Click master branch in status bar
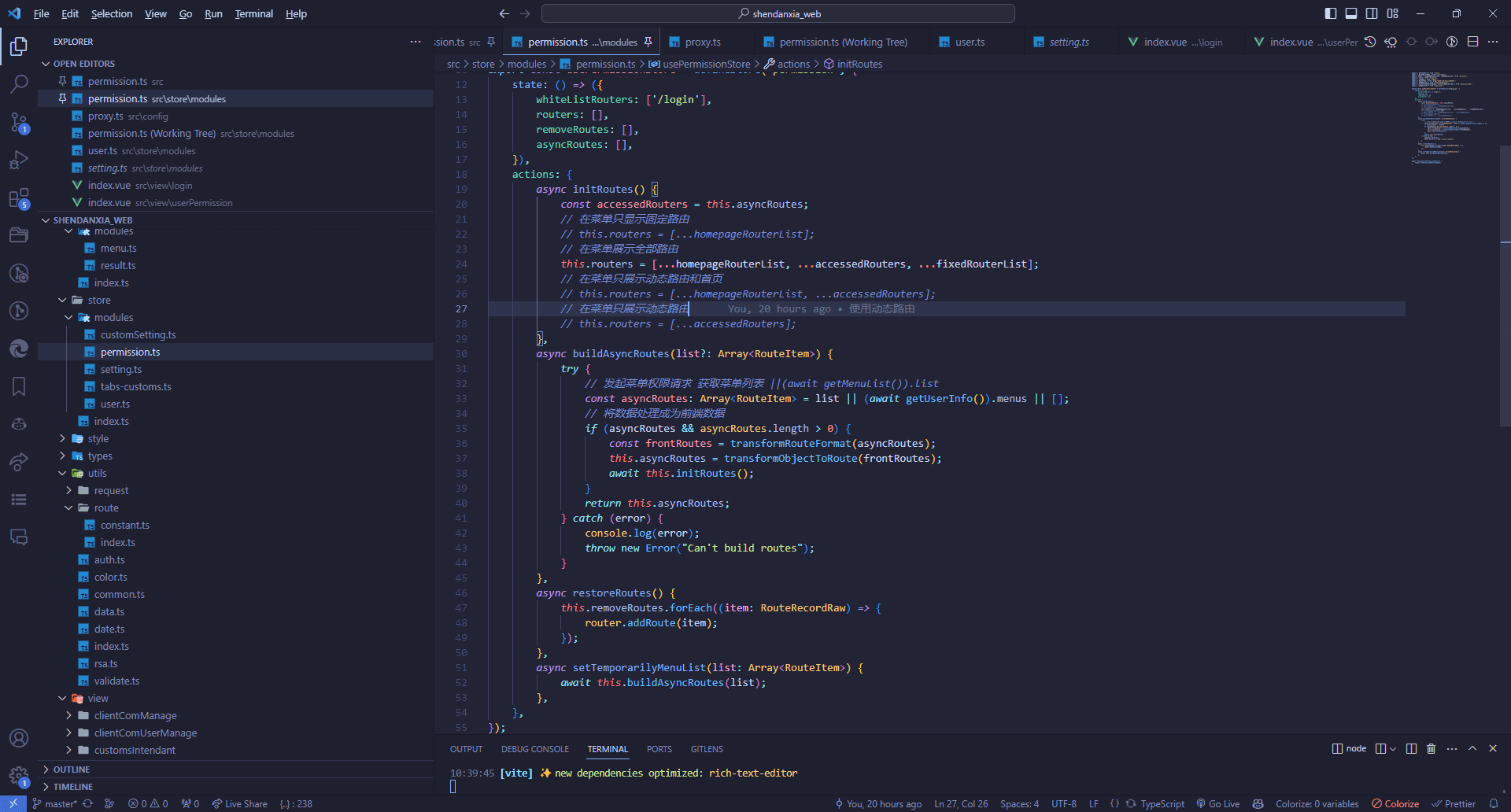This screenshot has height=812, width=1511. pyautogui.click(x=54, y=803)
